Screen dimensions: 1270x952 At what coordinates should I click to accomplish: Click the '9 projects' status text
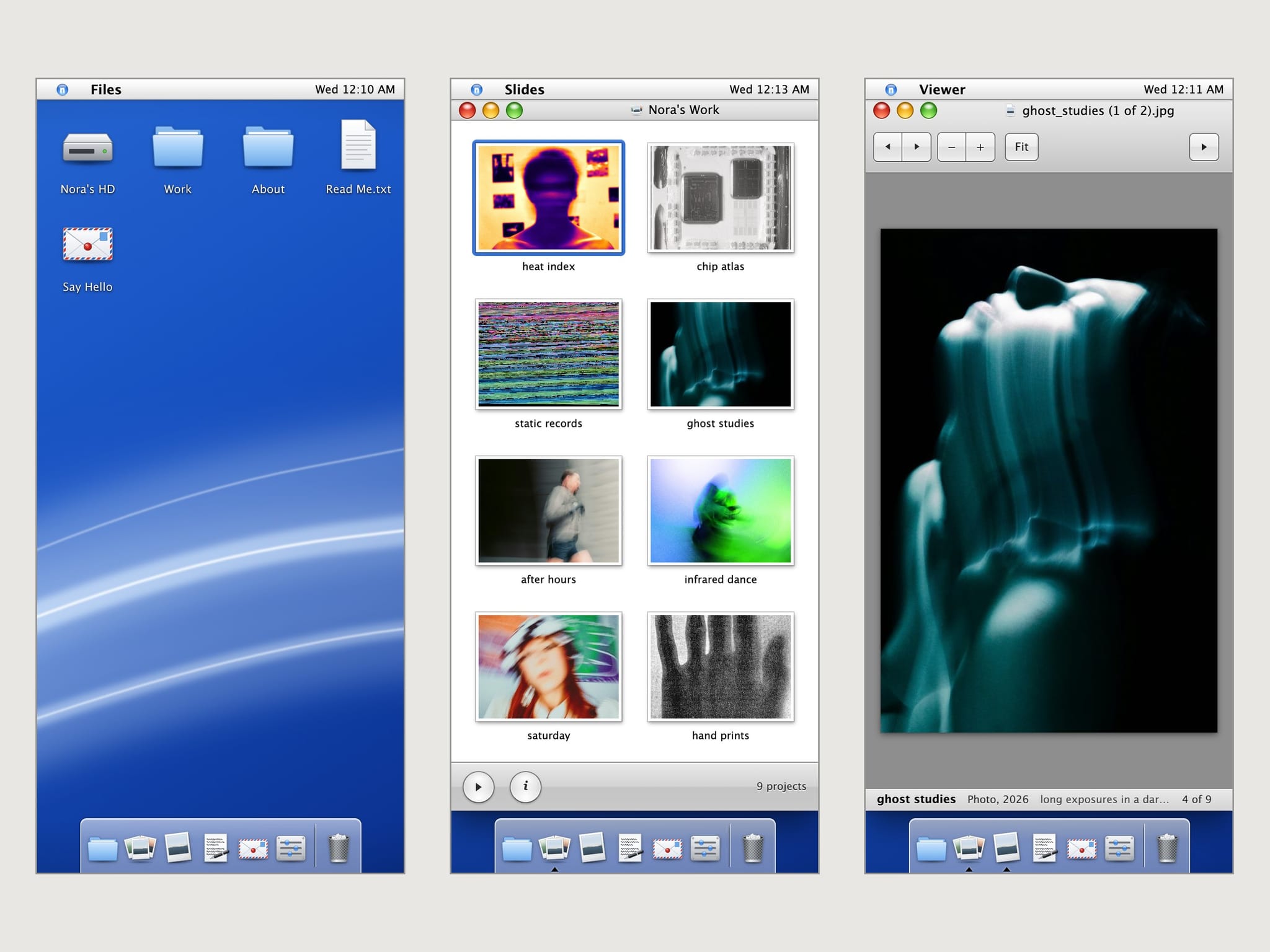tap(781, 786)
